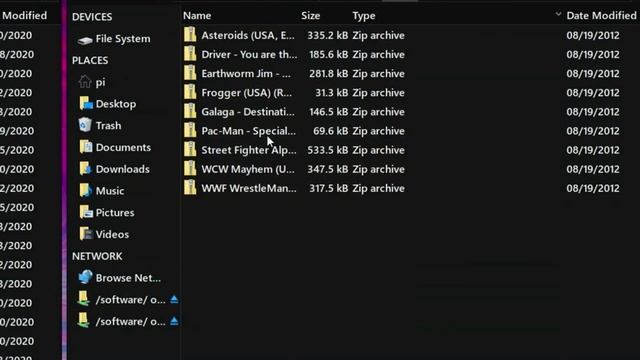
Task: Select the file WCW Mayhem (U...
Action: 248,169
